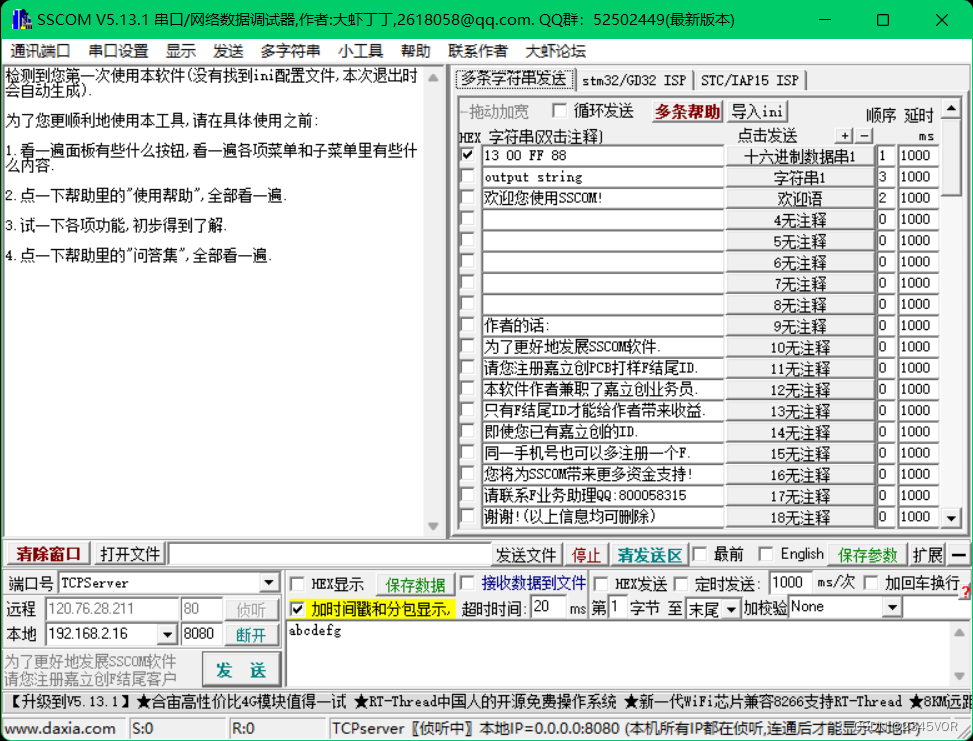The width and height of the screenshot is (973, 741).
Task: Click the string field containing 欢迎您使用SSCOM!
Action: (603, 198)
